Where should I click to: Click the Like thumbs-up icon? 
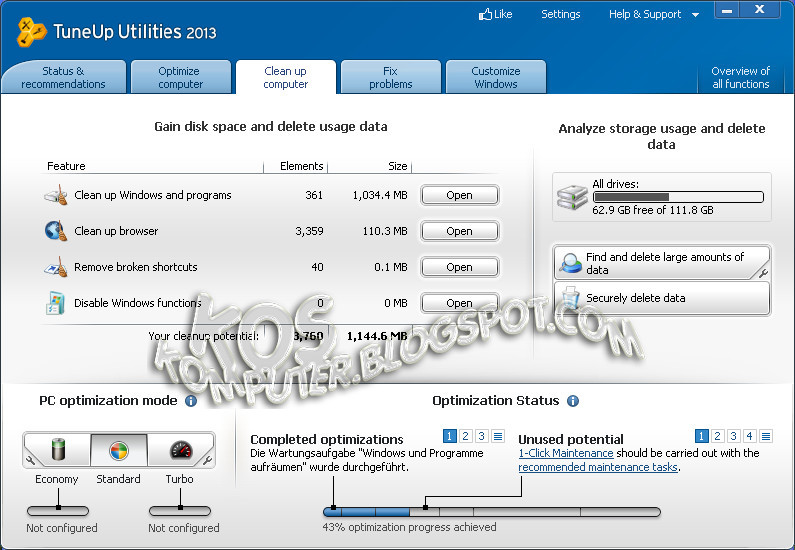coord(485,14)
